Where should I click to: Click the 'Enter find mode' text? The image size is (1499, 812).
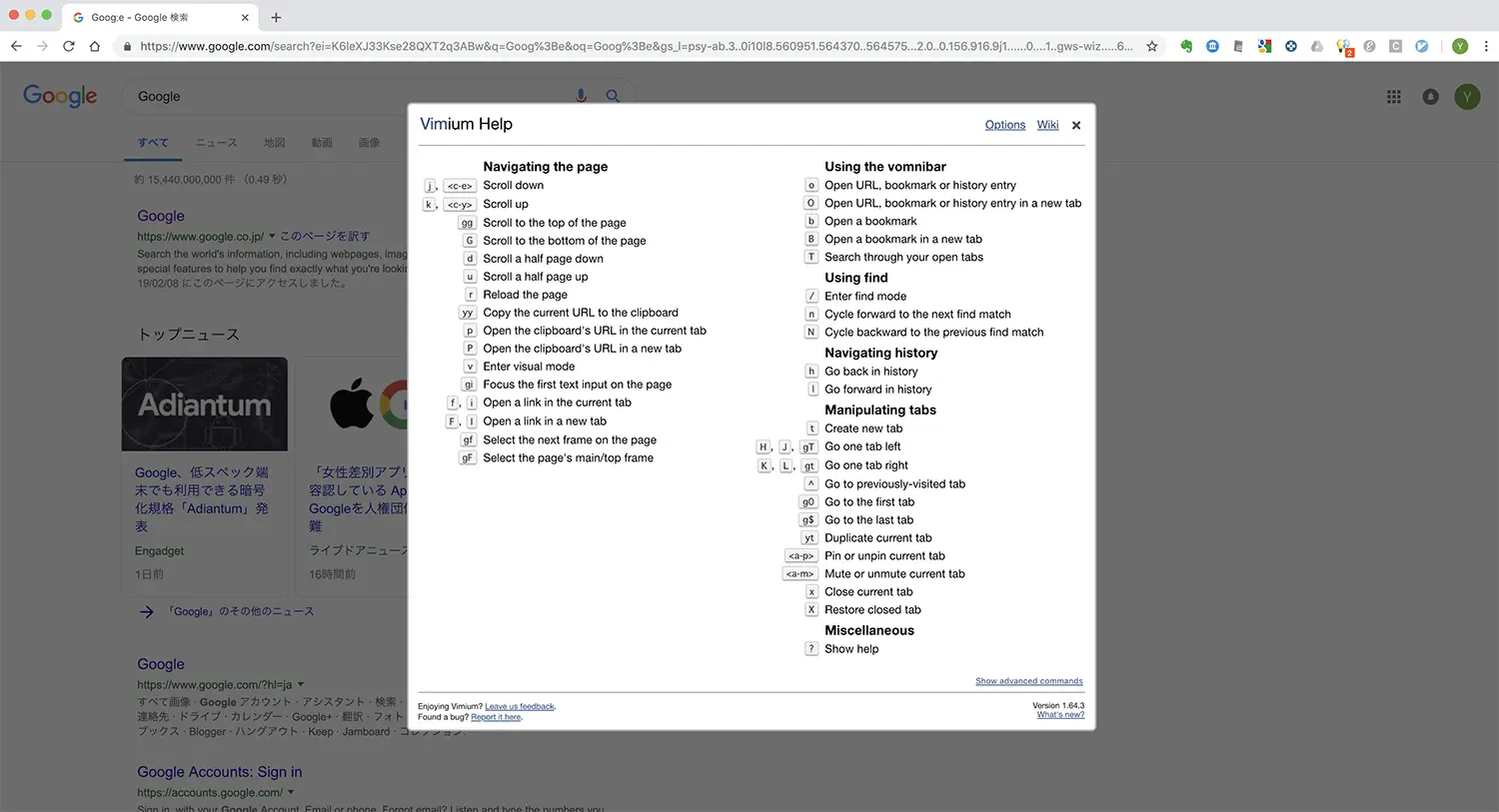(x=865, y=297)
